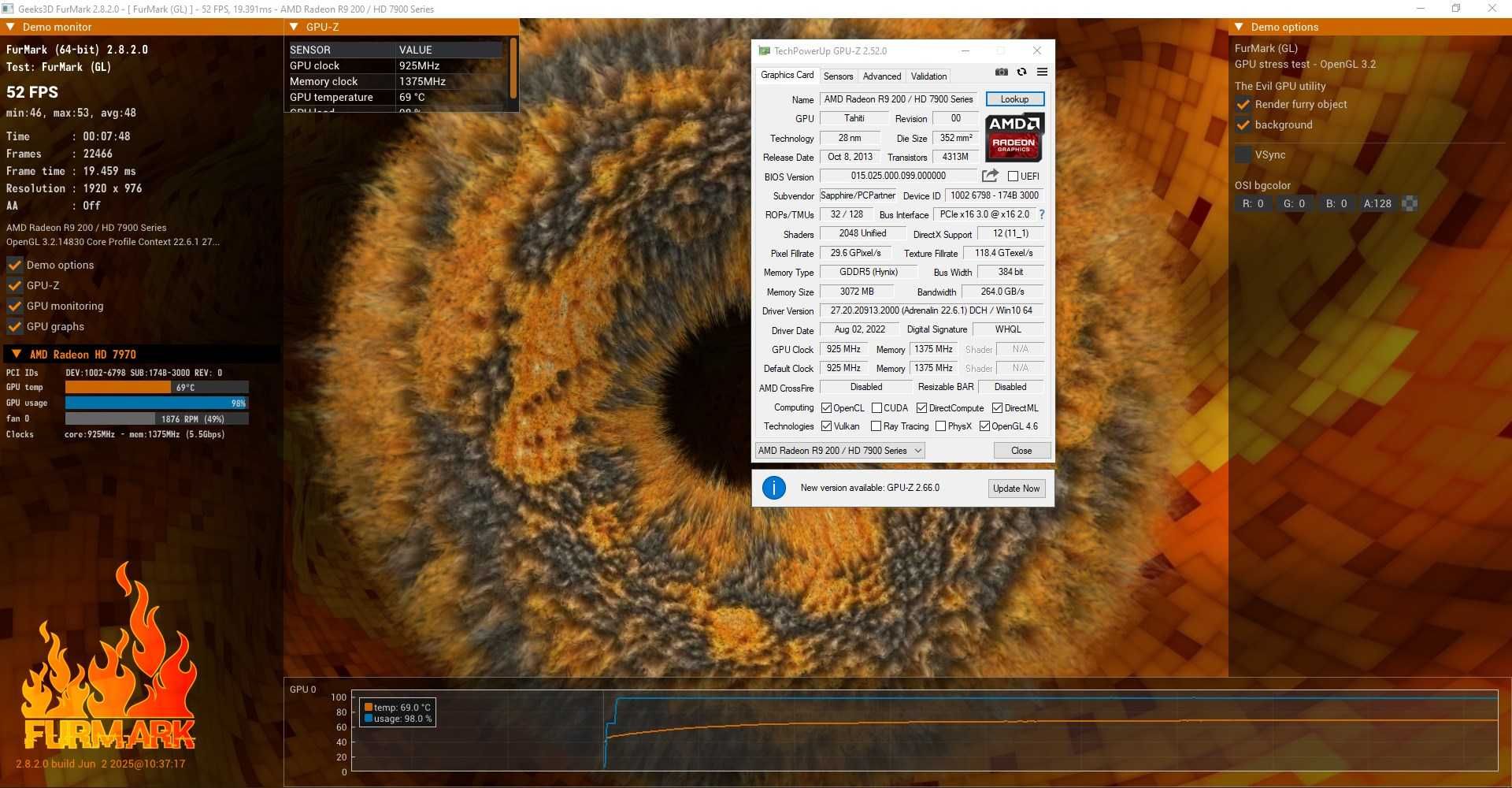This screenshot has height=788, width=1512.
Task: Click the Close button in GPU-Z
Action: [1021, 451]
